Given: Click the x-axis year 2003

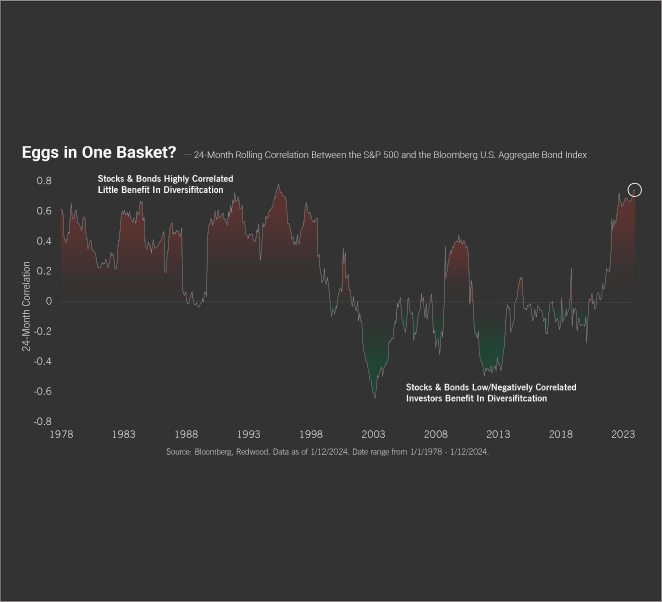Looking at the screenshot, I should pos(373,434).
